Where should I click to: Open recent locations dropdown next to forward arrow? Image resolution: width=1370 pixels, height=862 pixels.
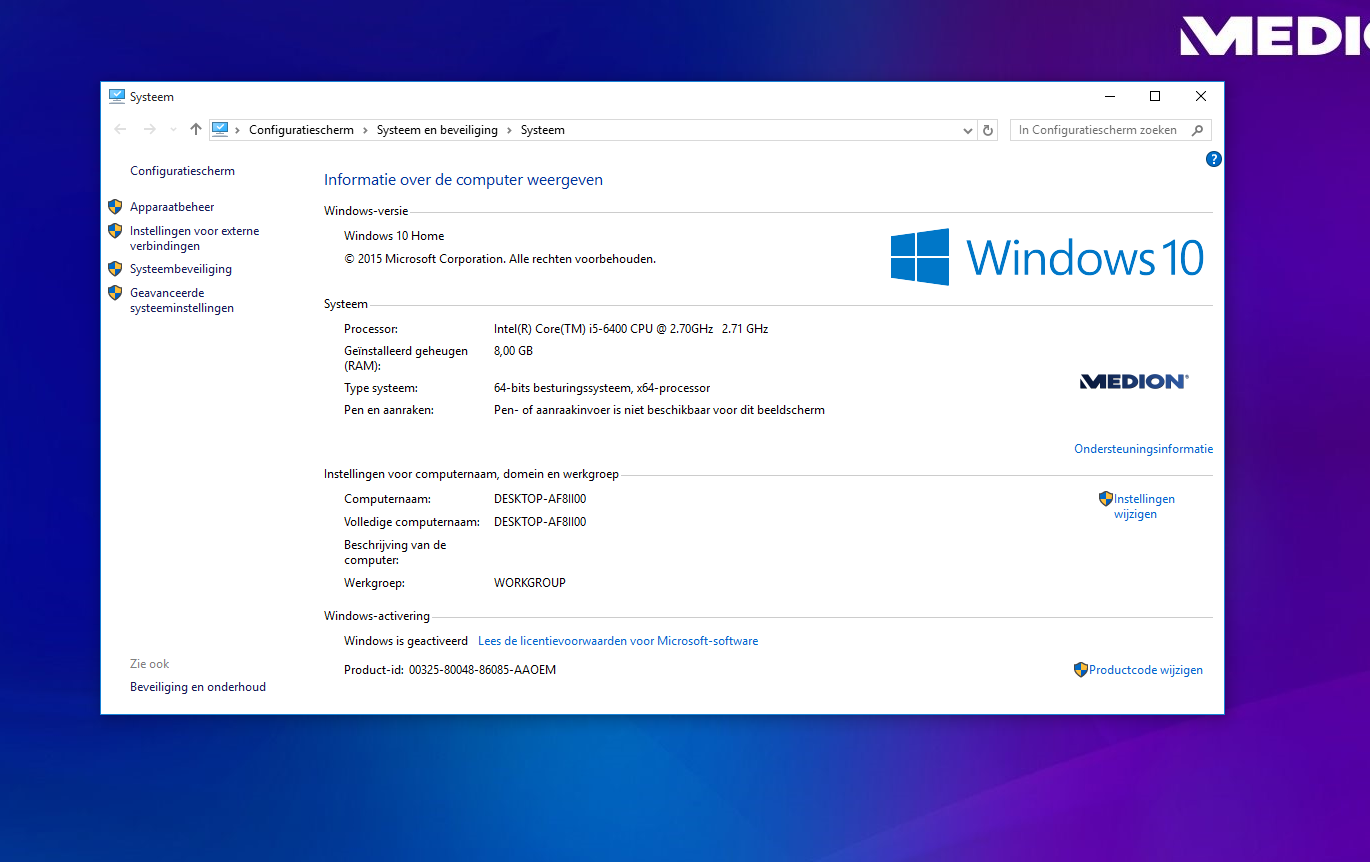tap(173, 130)
